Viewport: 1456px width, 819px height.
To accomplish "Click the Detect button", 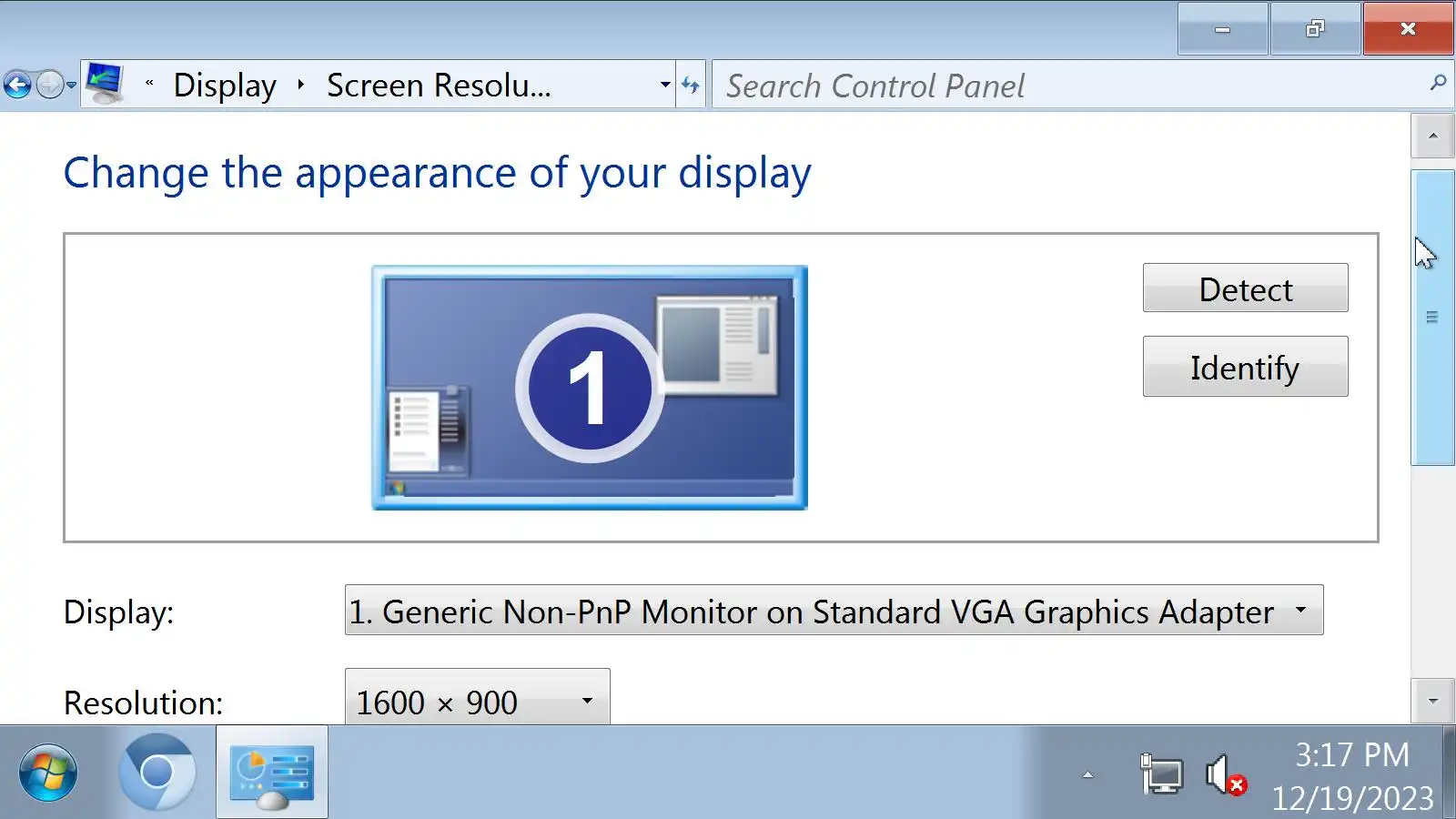I will coord(1245,288).
